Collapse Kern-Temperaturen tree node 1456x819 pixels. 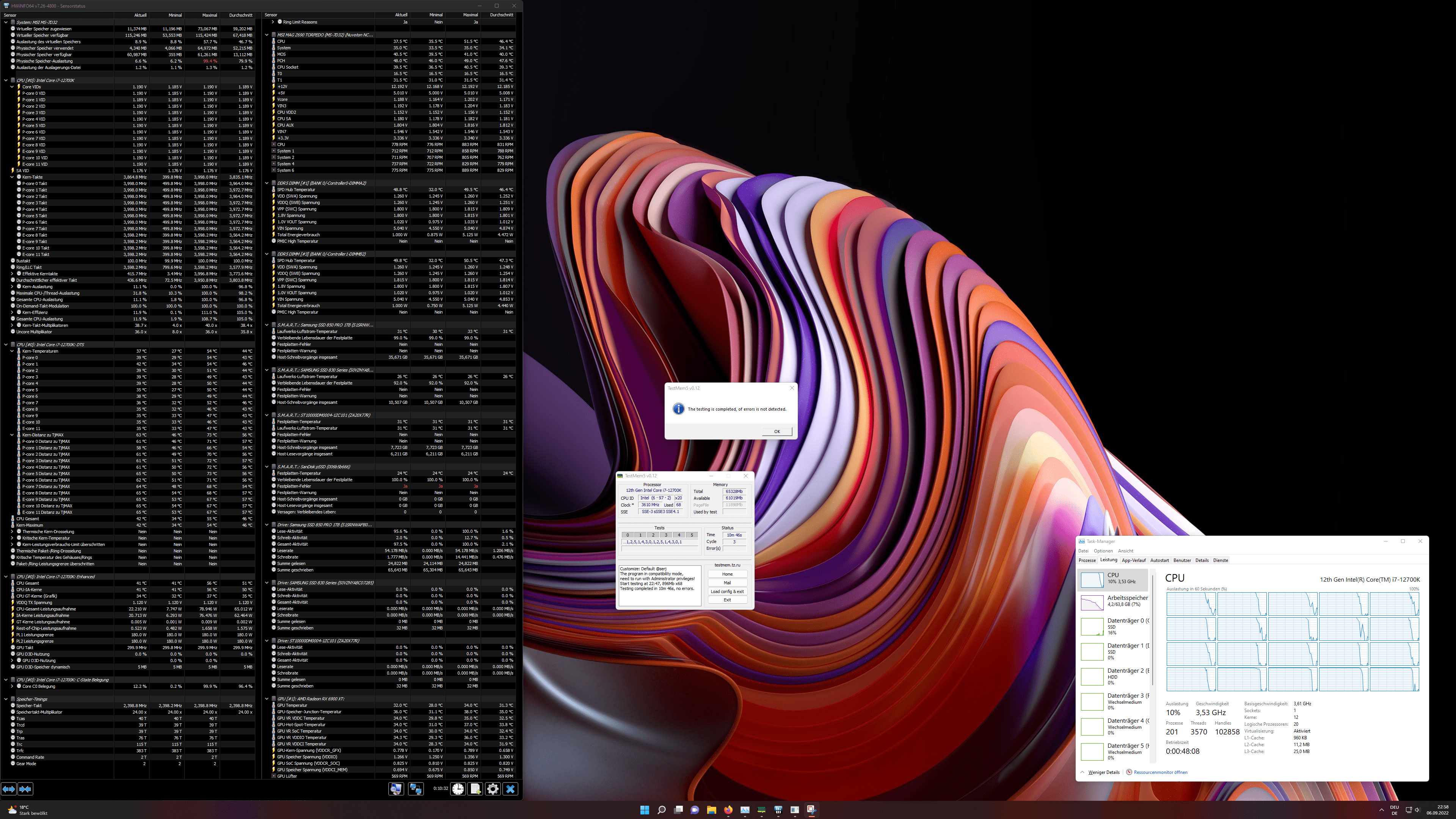click(12, 351)
